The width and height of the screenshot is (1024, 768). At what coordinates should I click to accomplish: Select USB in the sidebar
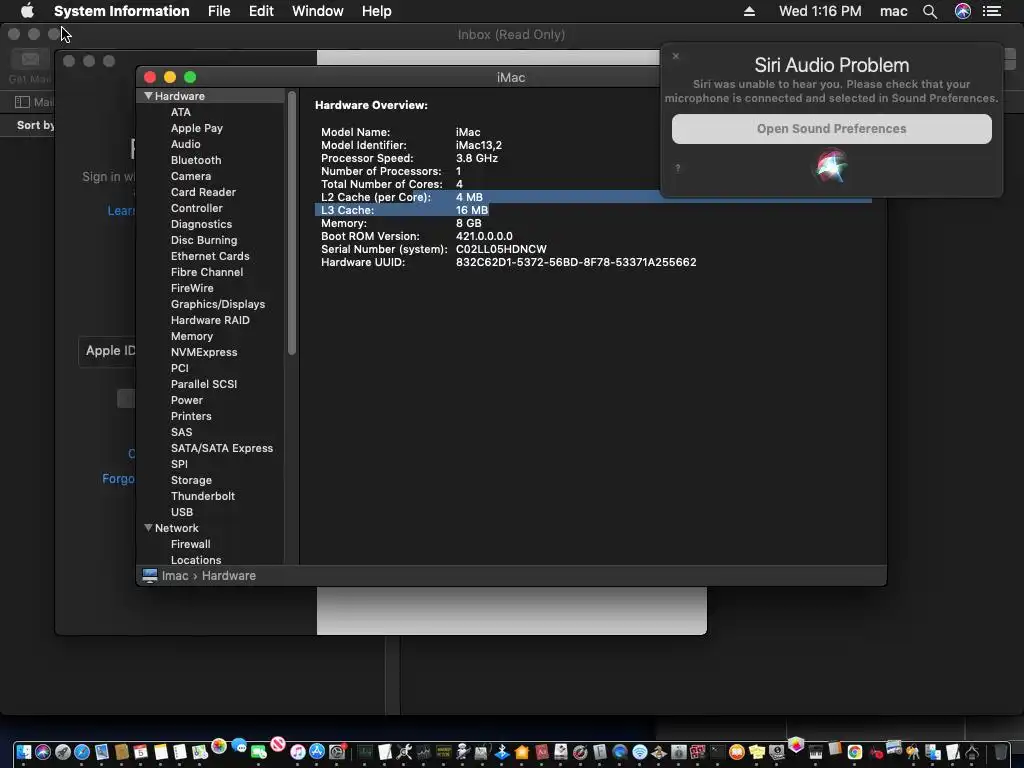click(182, 512)
